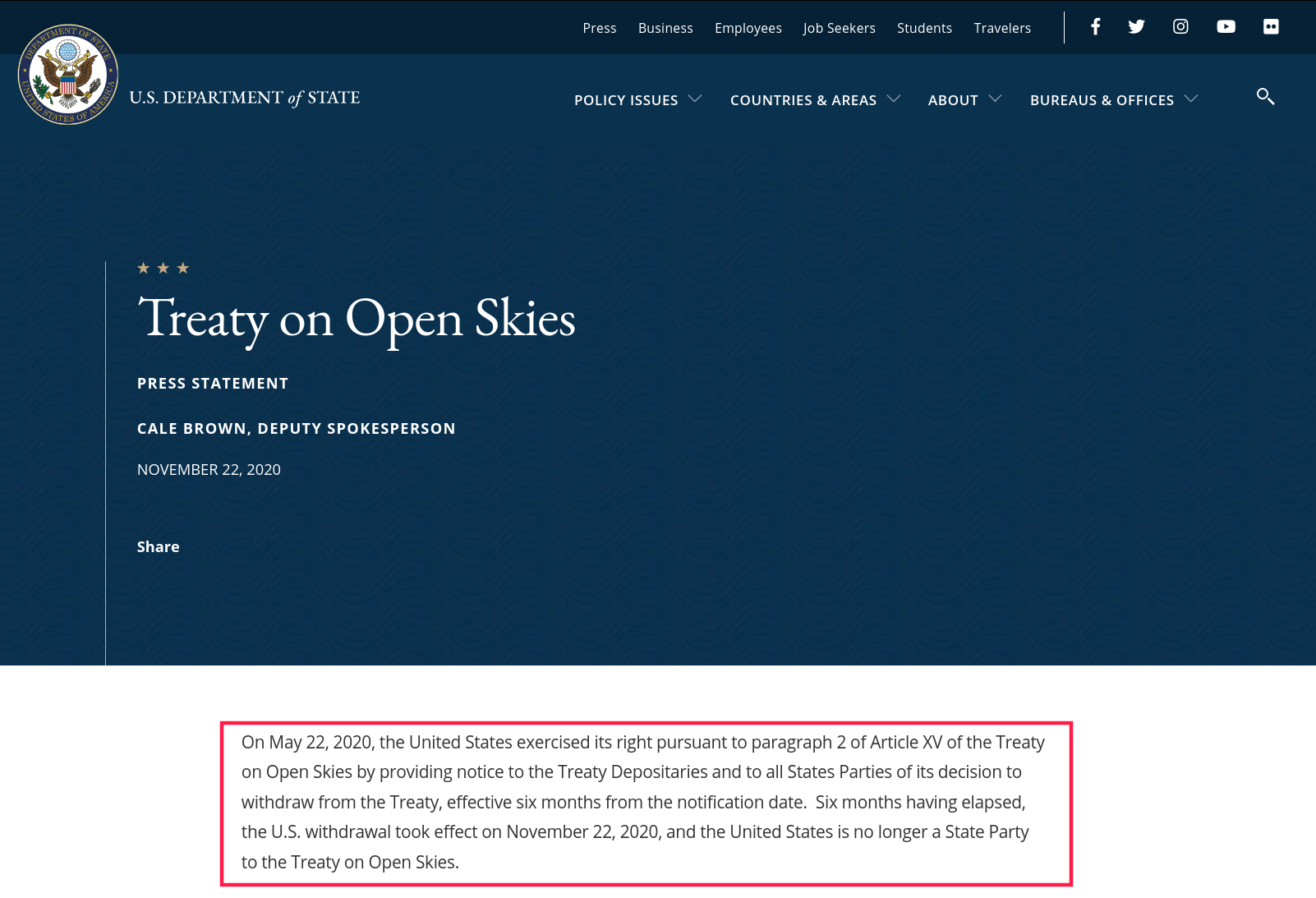This screenshot has height=898, width=1316.
Task: Click the U.S. Department of State wordmark
Action: [245, 98]
